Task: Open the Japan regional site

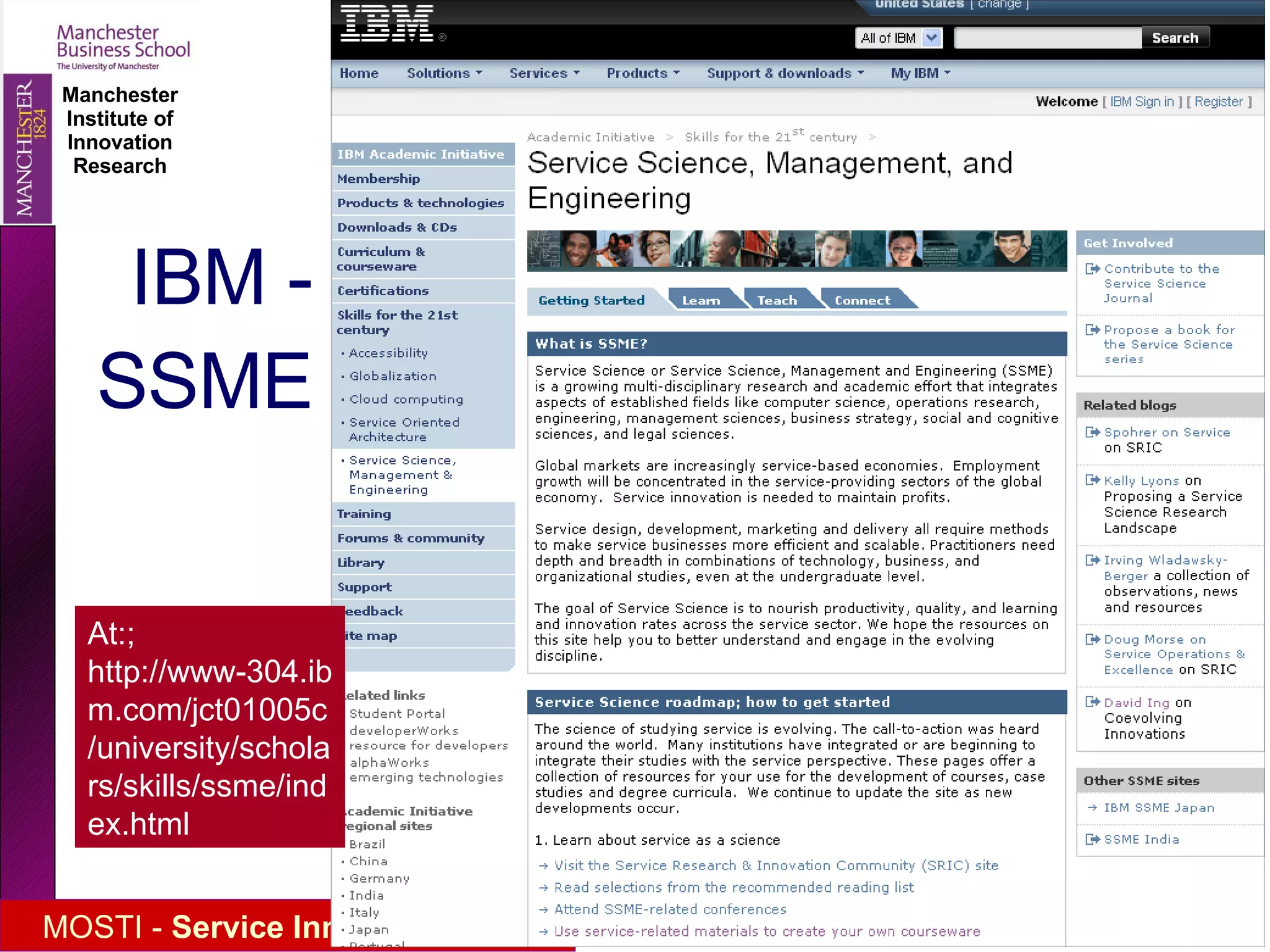Action: tap(369, 930)
